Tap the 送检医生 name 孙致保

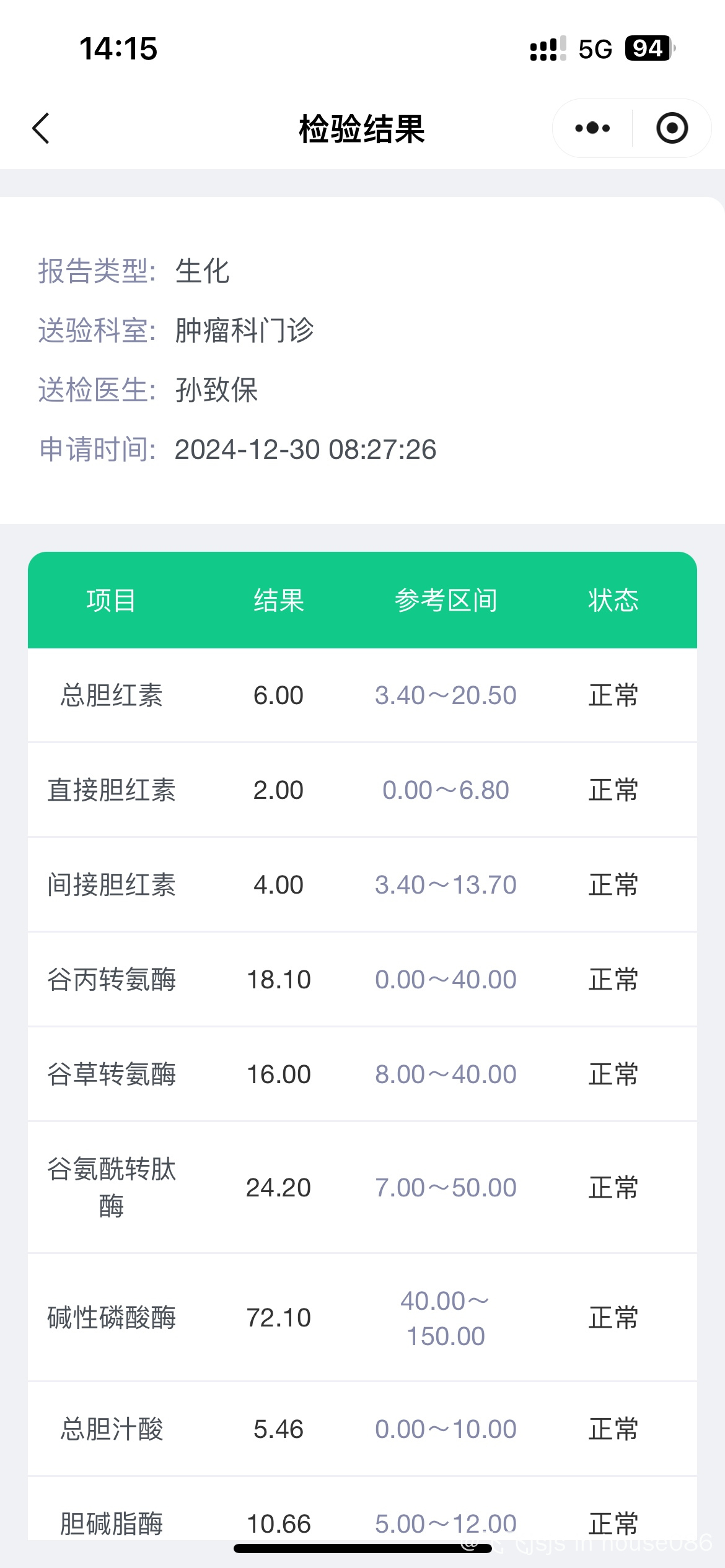click(x=216, y=390)
